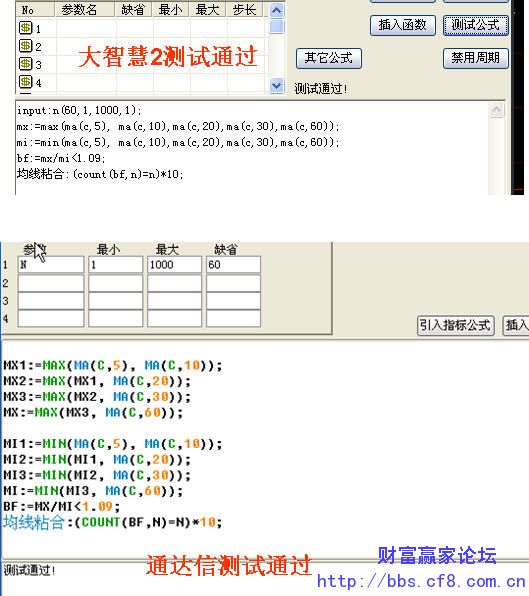529x596 pixels.
Task: Select the 最大 column header in top table
Action: click(207, 10)
